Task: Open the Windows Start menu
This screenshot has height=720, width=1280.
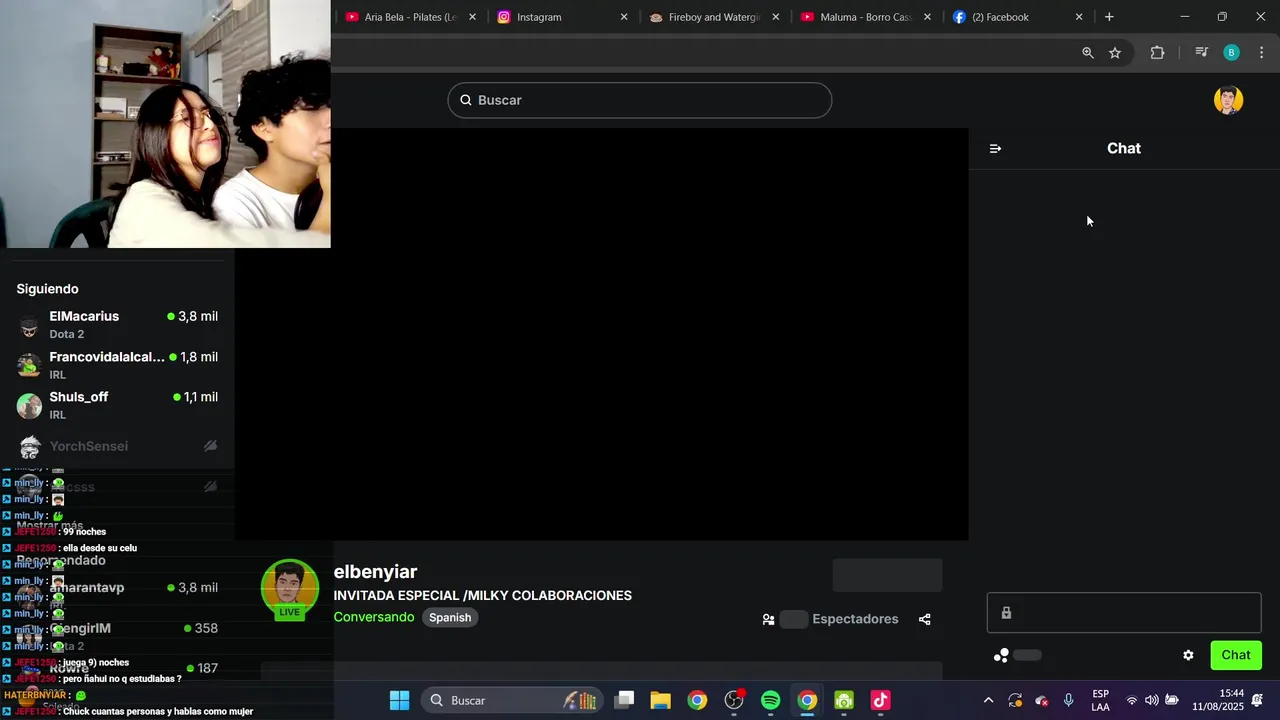Action: coord(399,700)
